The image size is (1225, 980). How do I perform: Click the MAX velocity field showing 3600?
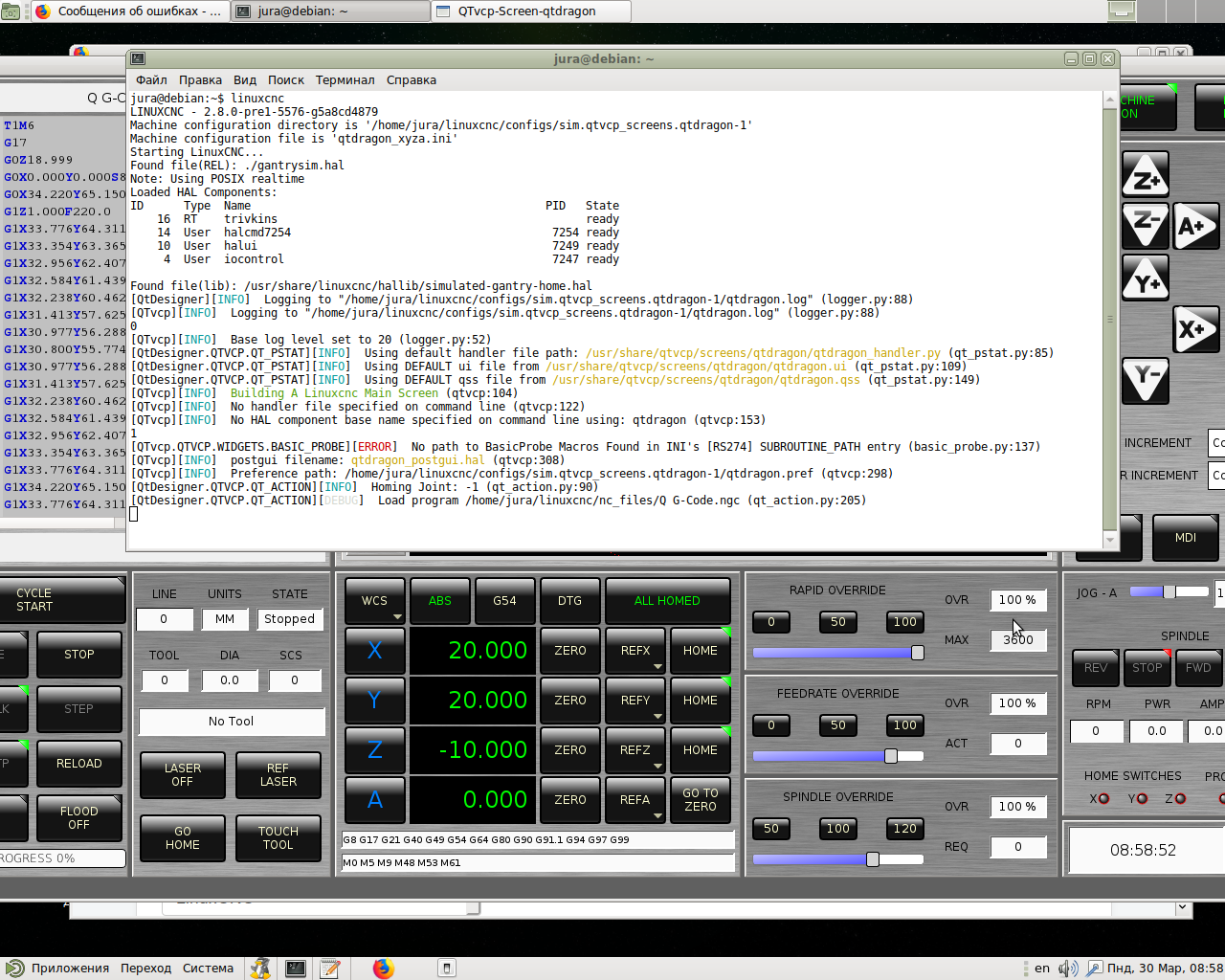[1018, 640]
